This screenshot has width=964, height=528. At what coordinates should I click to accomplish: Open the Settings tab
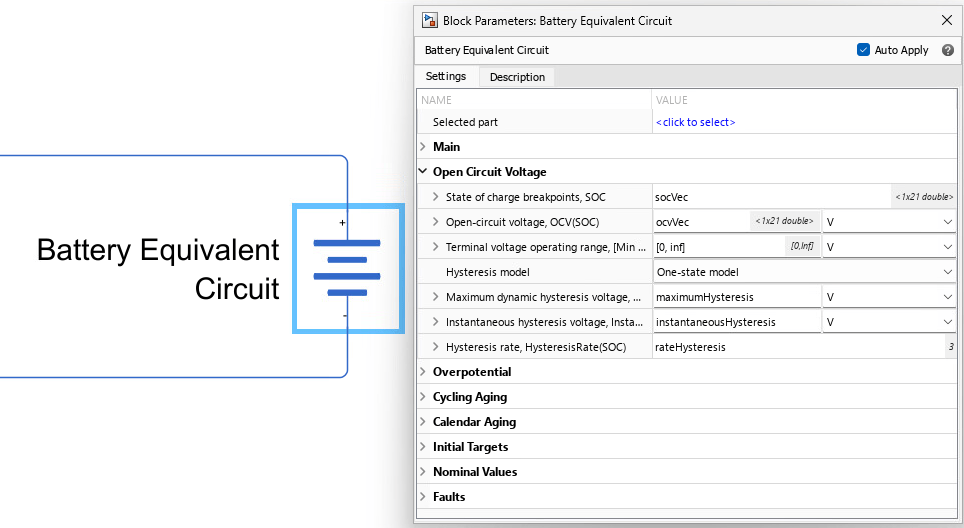[x=446, y=76]
